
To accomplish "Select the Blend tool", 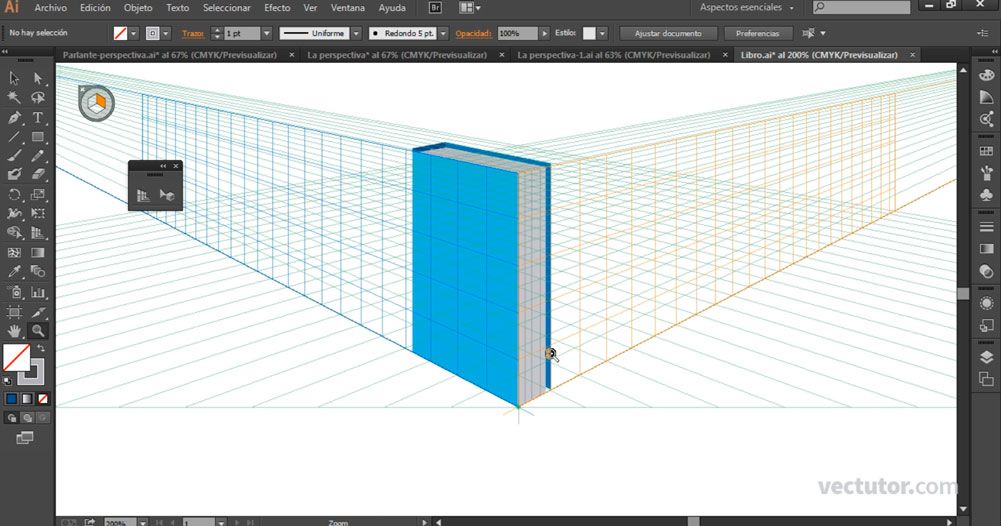I will point(38,272).
